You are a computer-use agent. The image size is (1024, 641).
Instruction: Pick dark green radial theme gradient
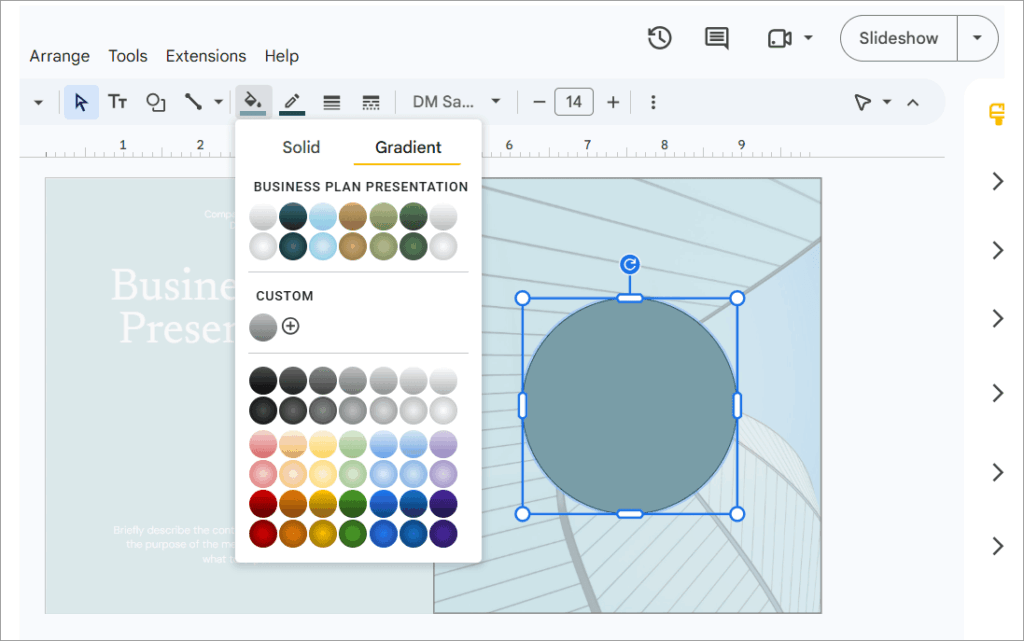(413, 247)
